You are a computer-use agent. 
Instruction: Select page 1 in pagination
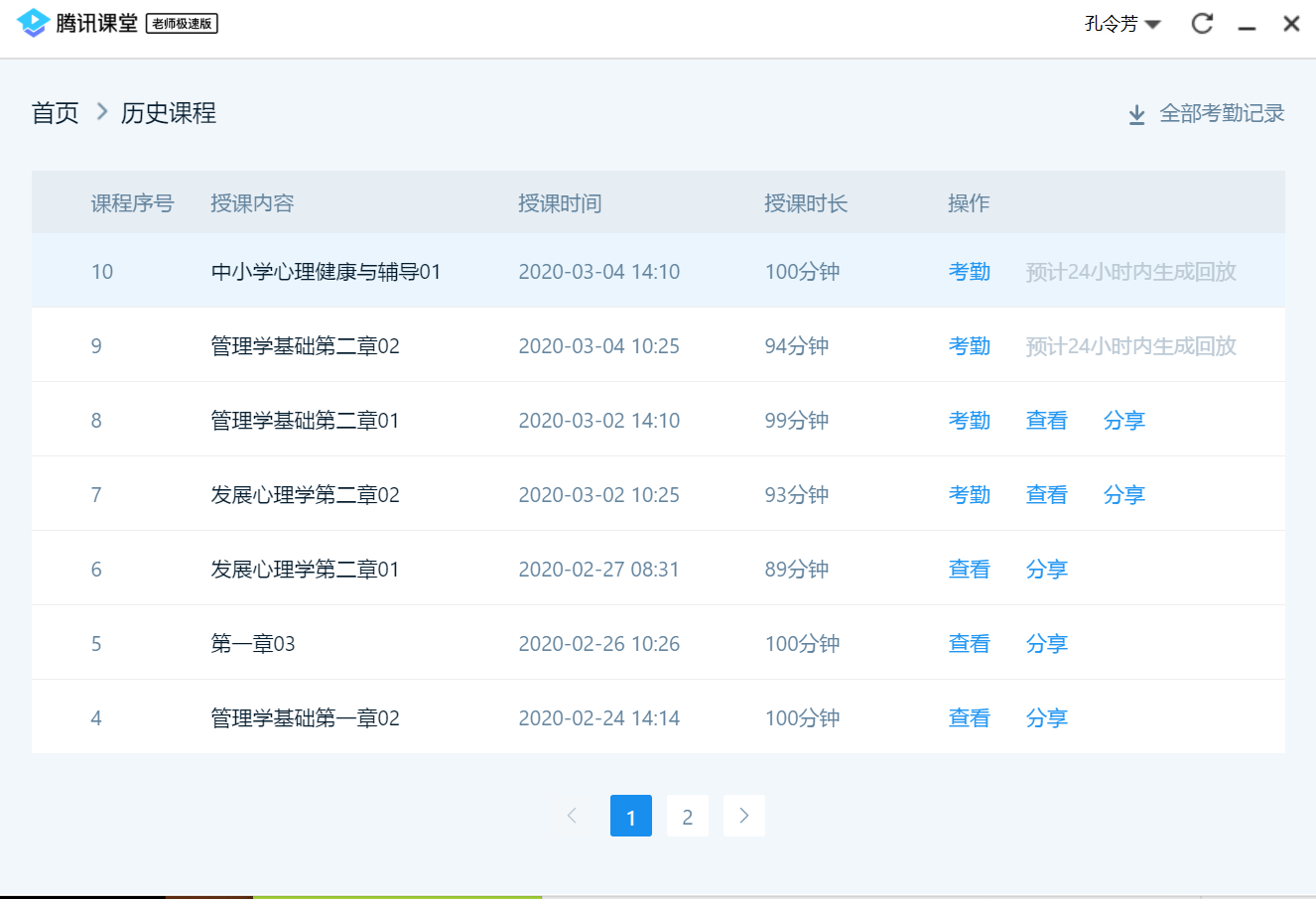point(630,817)
